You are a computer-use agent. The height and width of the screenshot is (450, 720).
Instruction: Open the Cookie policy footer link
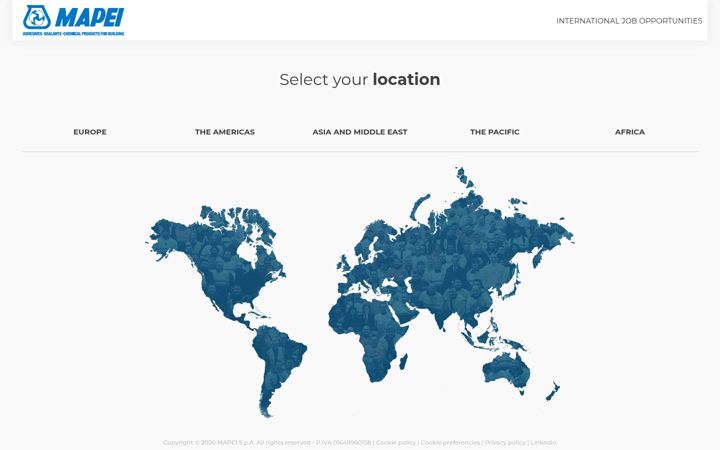tap(395, 443)
